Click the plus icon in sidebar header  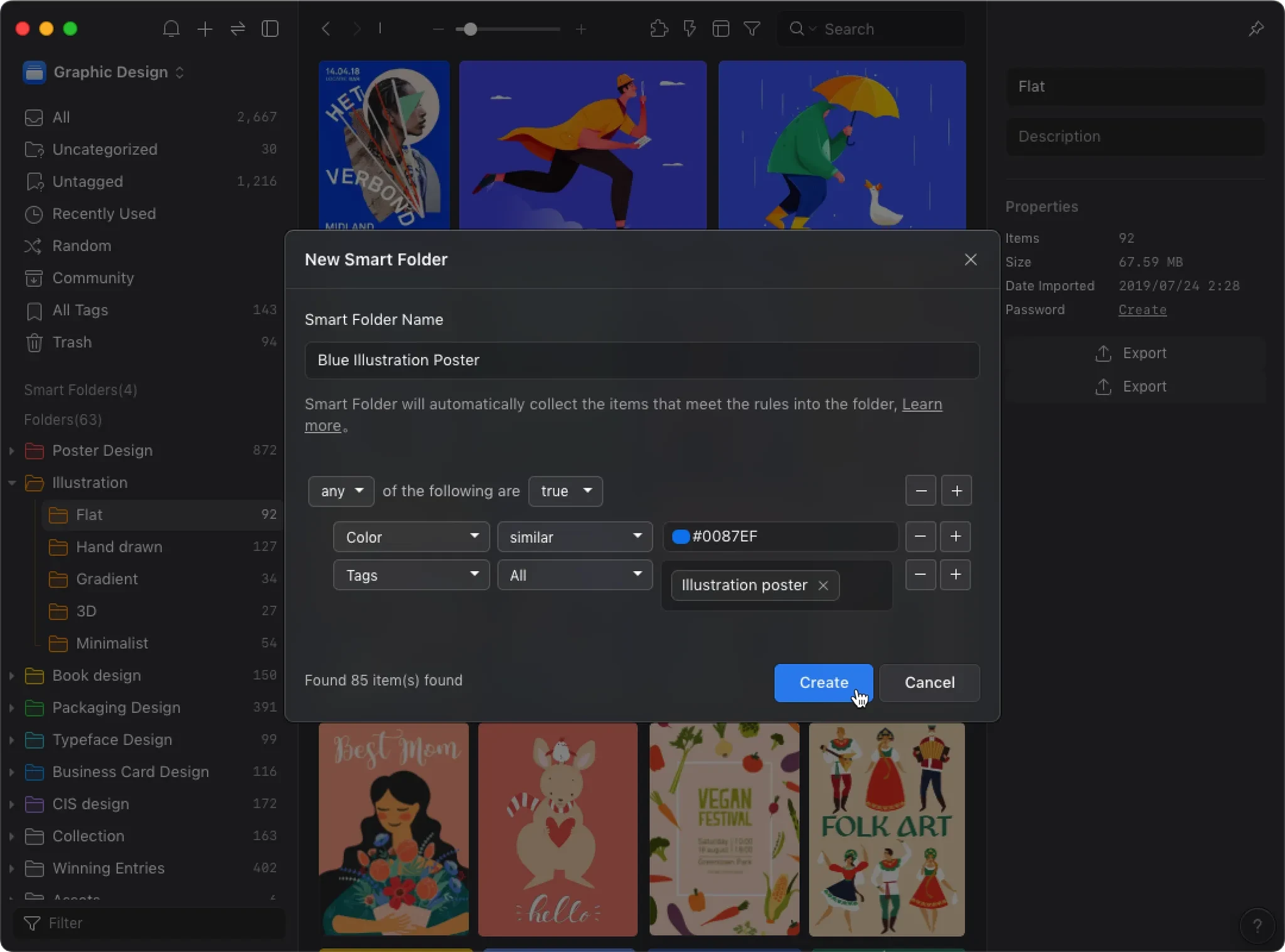205,29
